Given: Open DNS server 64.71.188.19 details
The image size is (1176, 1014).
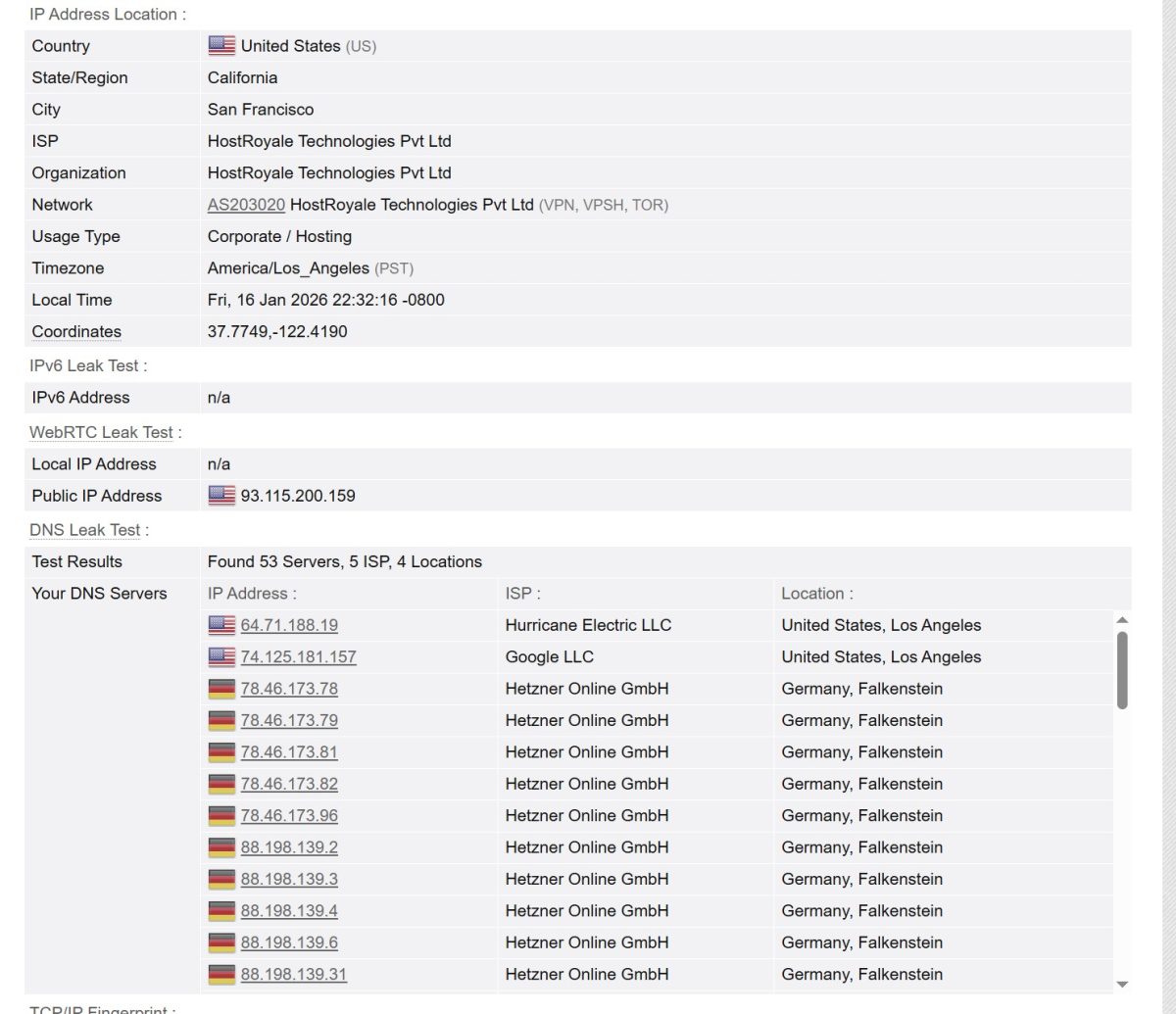Looking at the screenshot, I should coord(289,625).
